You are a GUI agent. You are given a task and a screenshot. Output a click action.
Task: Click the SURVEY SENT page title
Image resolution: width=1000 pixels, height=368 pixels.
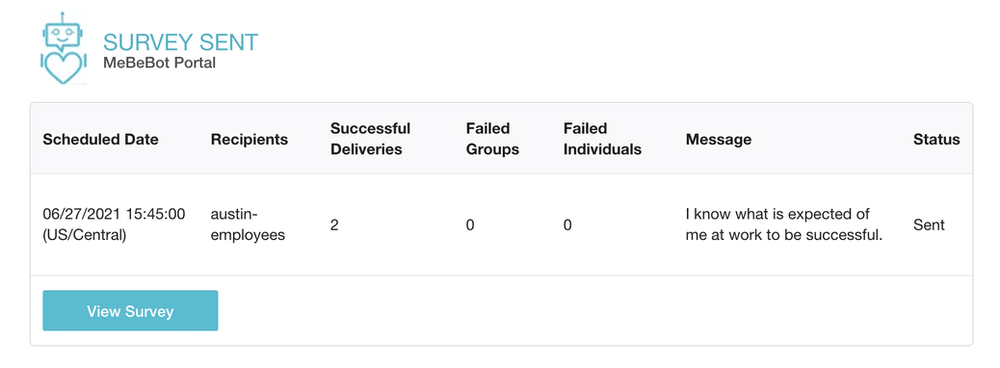point(180,43)
